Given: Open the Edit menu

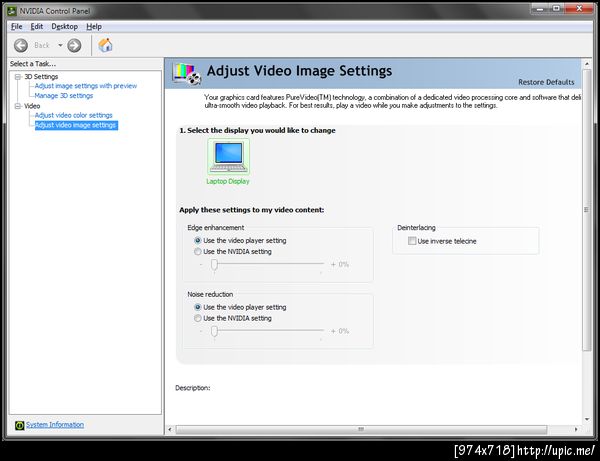Looking at the screenshot, I should [37, 26].
